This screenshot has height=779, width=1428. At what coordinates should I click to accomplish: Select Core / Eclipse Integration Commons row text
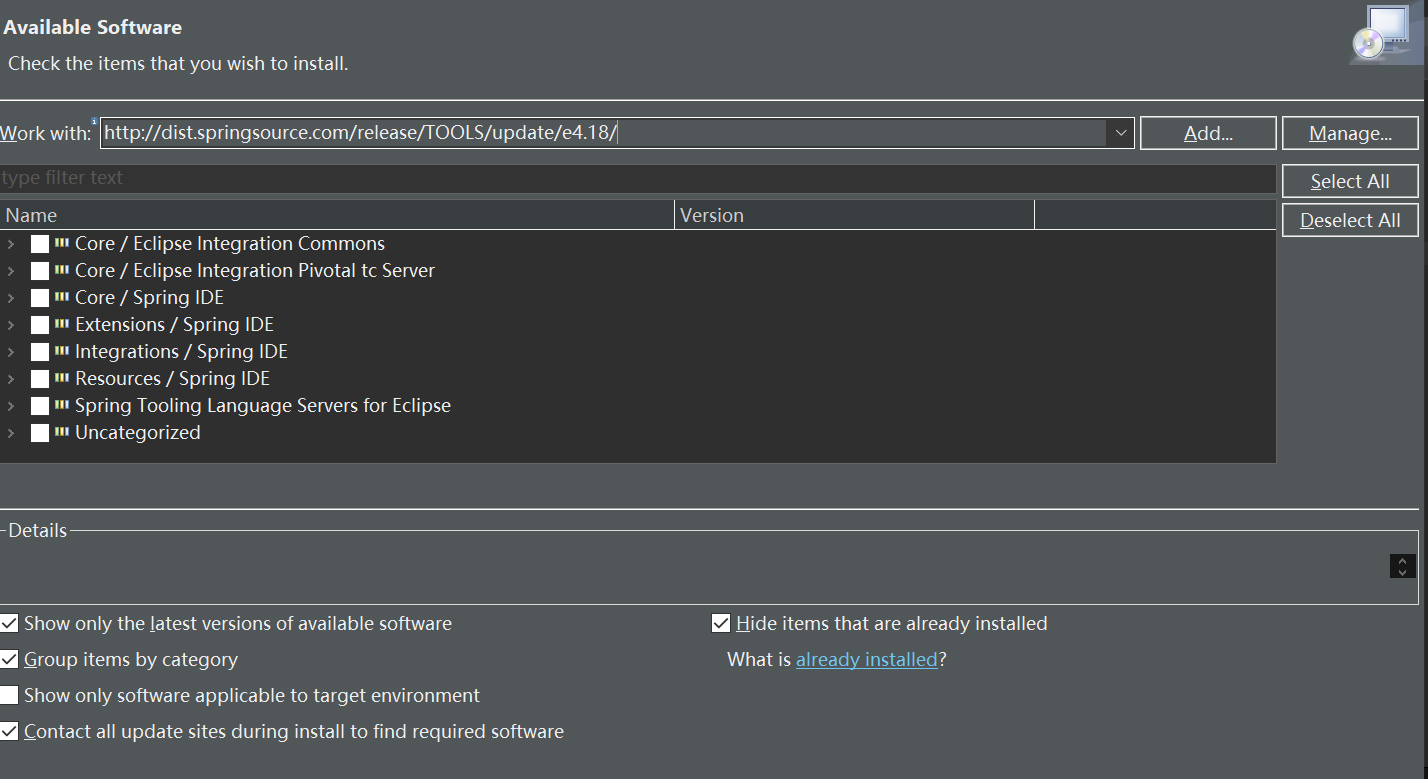tap(230, 243)
